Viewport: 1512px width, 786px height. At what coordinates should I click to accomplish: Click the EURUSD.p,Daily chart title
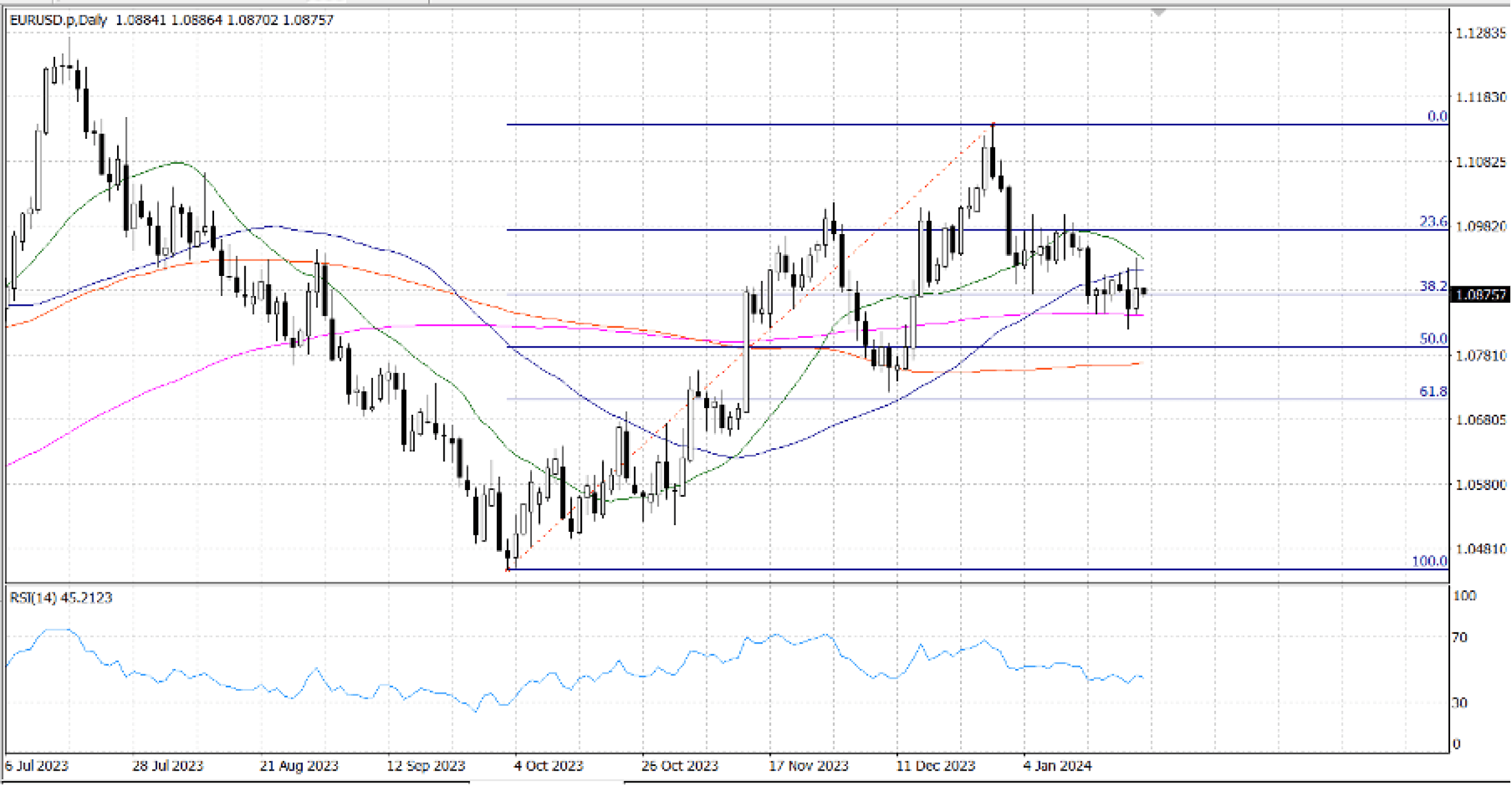click(58, 20)
